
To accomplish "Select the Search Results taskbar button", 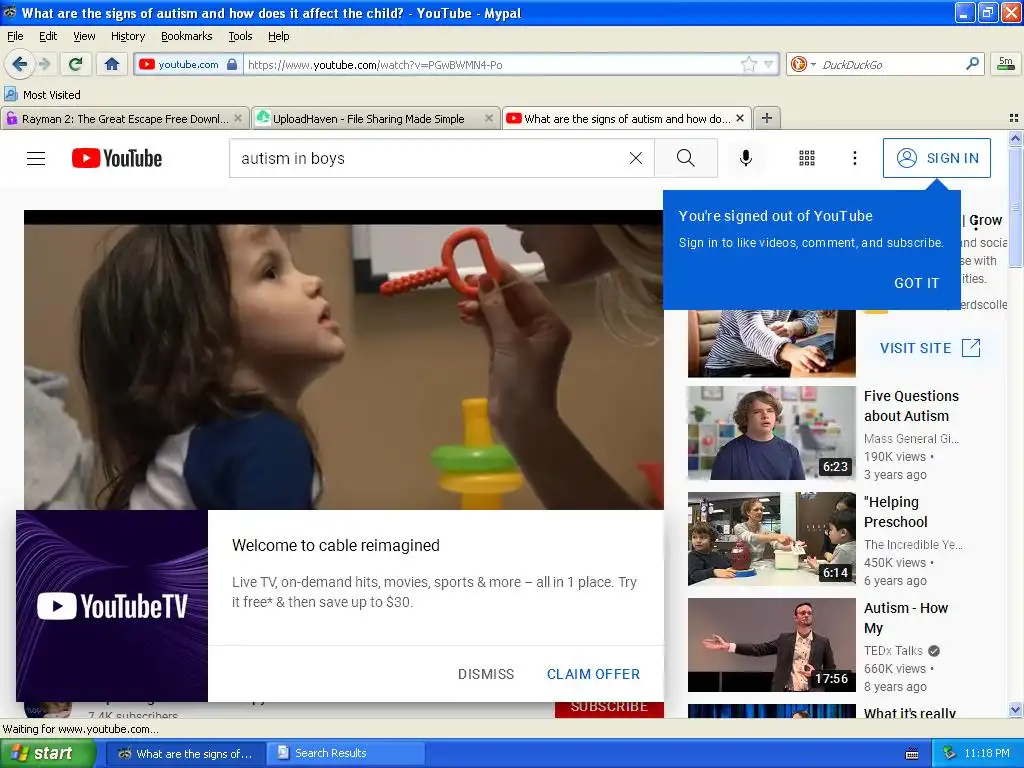I will pos(345,753).
